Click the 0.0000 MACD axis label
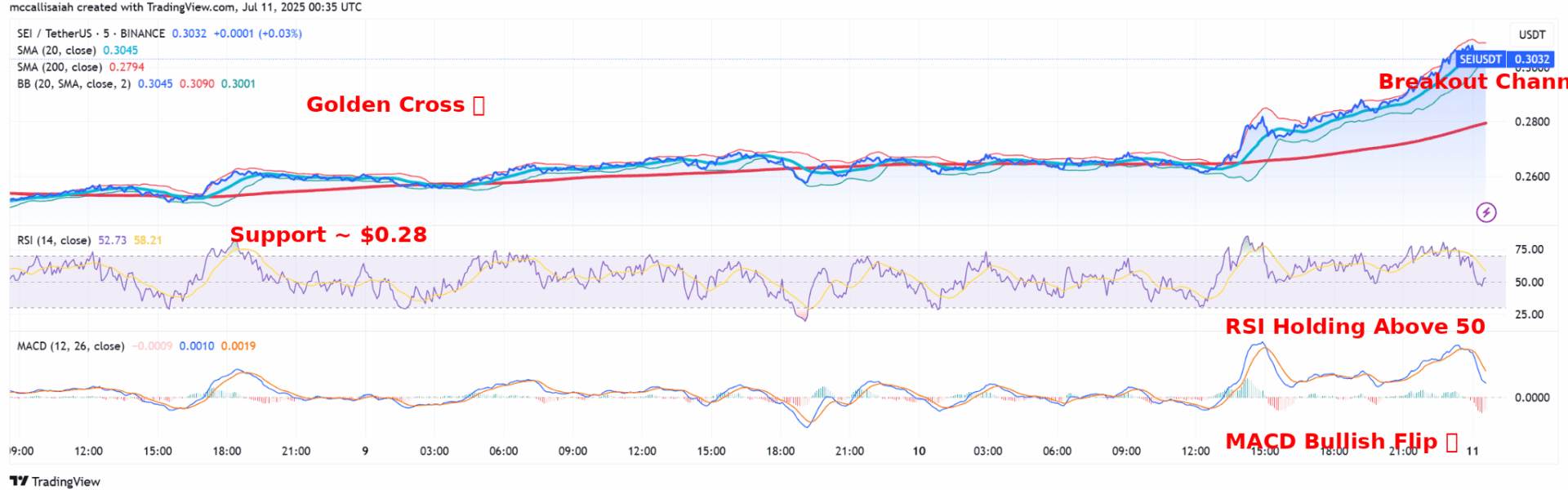 click(x=1532, y=398)
